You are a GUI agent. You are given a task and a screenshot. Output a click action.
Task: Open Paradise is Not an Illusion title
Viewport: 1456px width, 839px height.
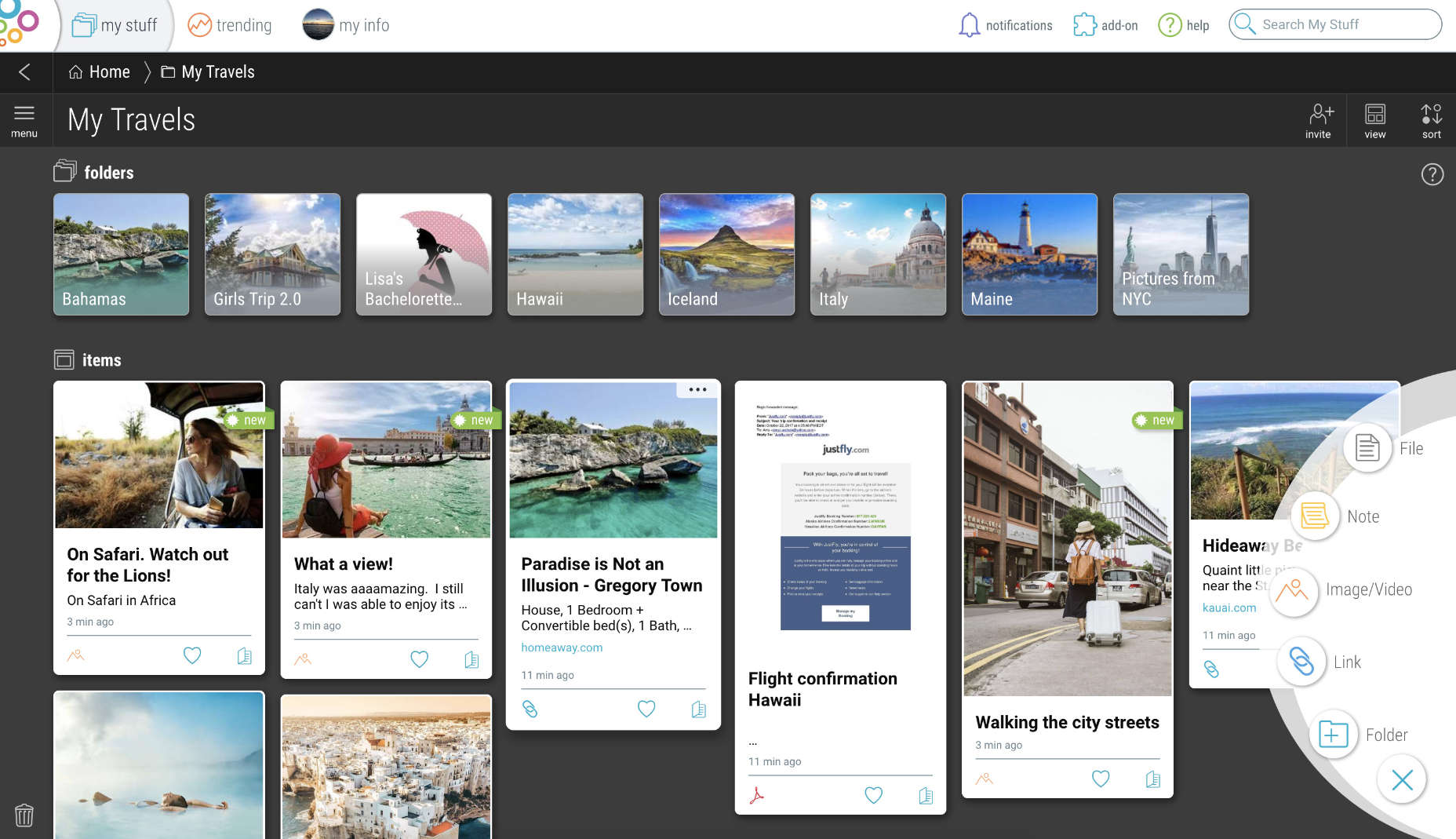click(x=612, y=575)
